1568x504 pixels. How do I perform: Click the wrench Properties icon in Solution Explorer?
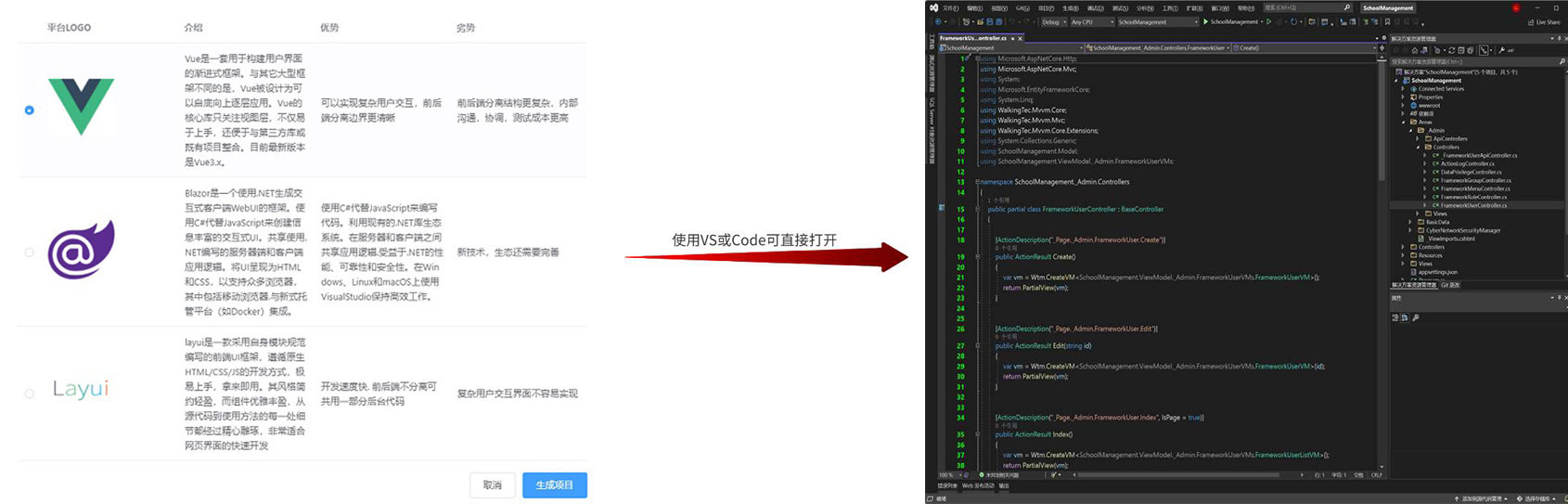coord(1501,50)
